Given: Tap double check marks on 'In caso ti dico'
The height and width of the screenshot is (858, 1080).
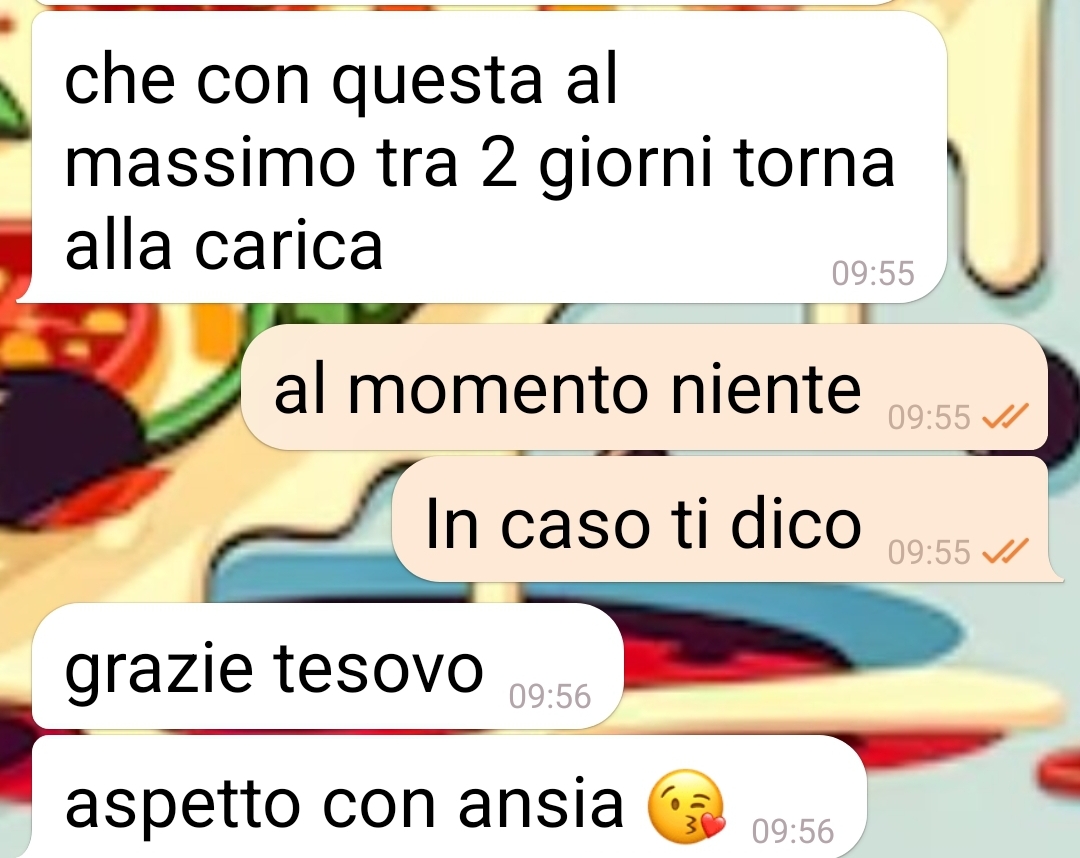Looking at the screenshot, I should click(x=1005, y=551).
